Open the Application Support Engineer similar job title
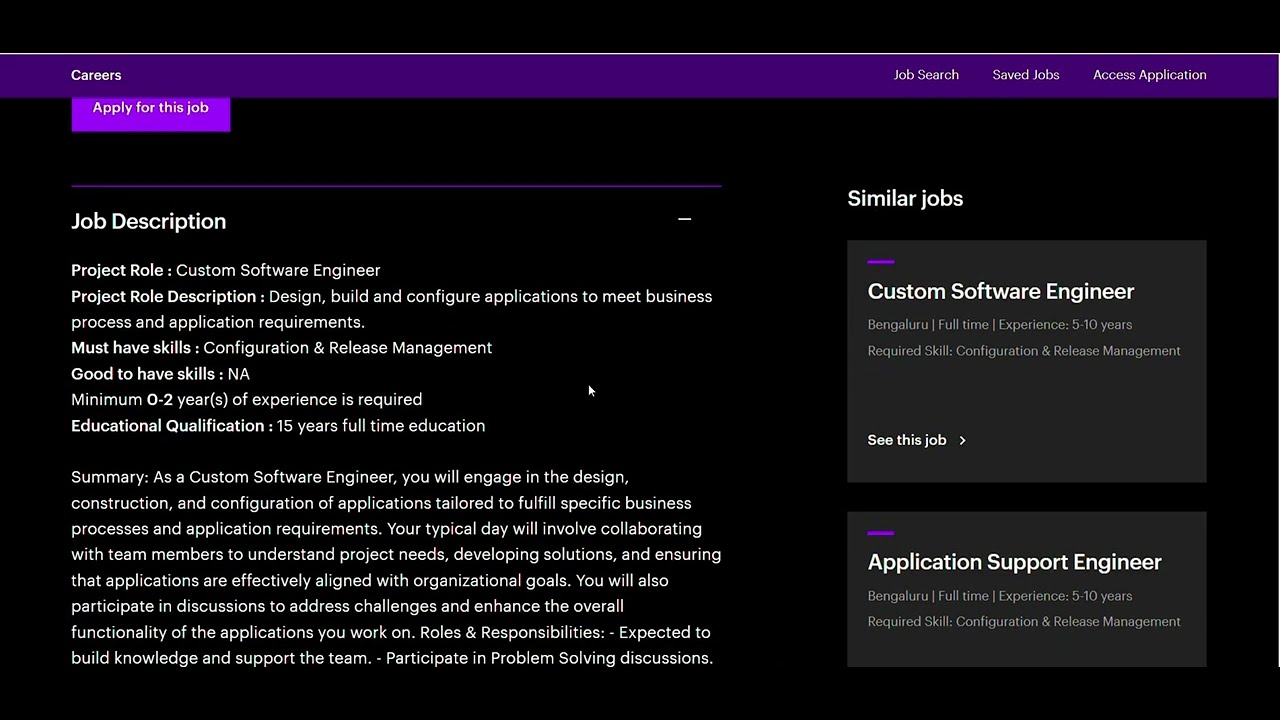The image size is (1280, 720). [1014, 562]
